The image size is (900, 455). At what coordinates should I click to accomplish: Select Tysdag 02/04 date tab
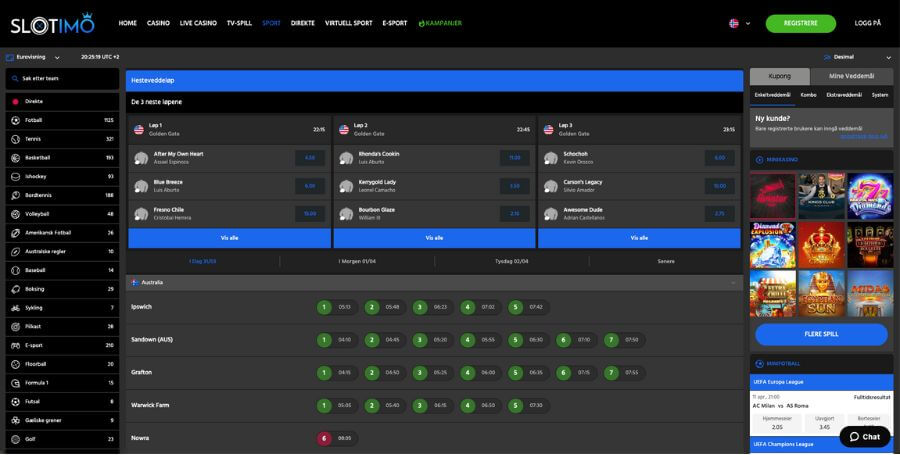click(511, 262)
